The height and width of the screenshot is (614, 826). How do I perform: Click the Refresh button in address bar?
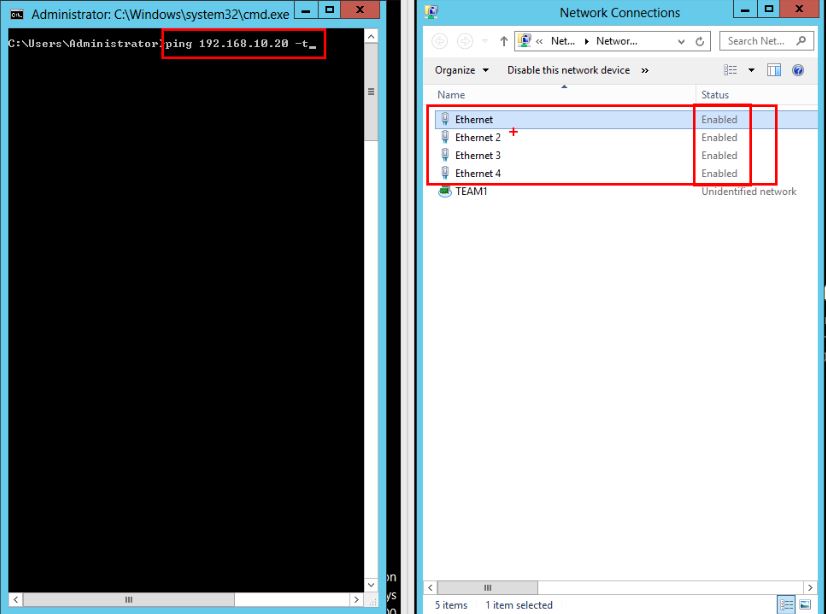click(701, 42)
